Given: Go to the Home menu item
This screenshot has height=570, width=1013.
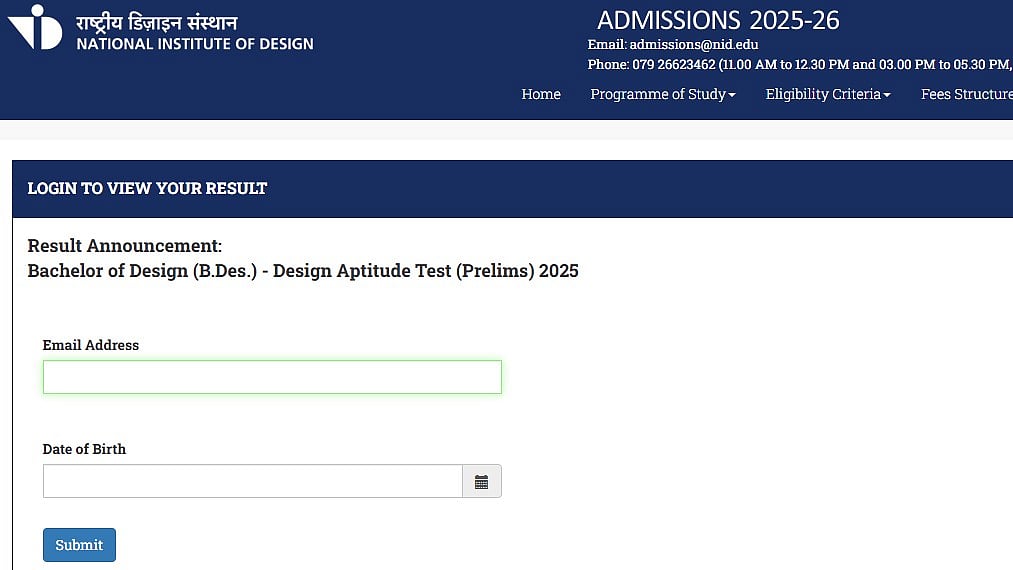Looking at the screenshot, I should click(x=541, y=94).
